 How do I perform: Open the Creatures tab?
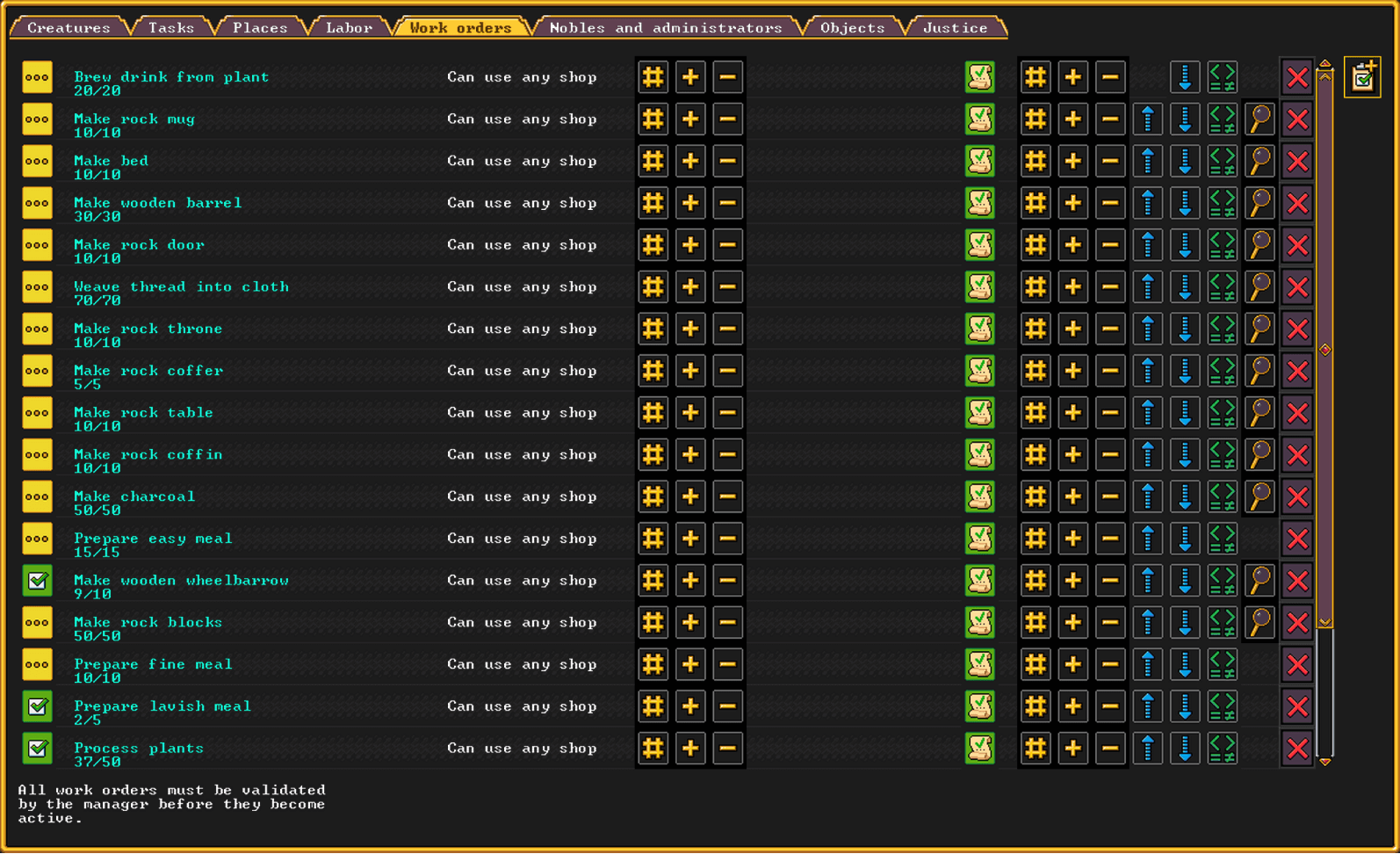coord(69,28)
